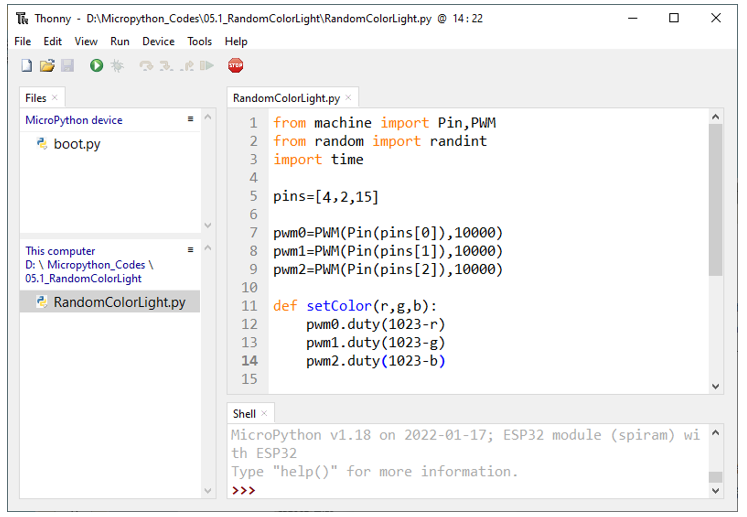Screen dimensions: 747x517
Task: Open This computer panel hamburger menu
Action: [x=191, y=249]
